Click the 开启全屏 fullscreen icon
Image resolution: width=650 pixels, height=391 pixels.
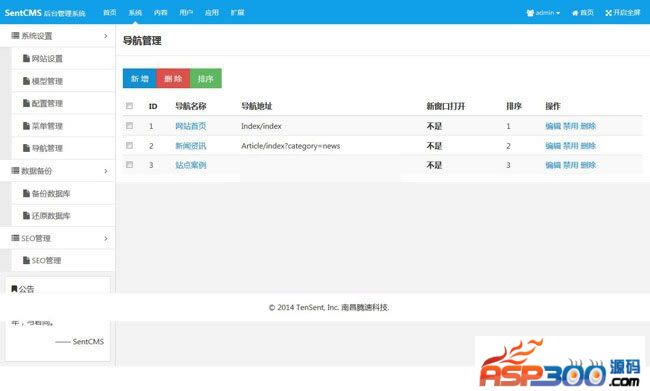(608, 13)
